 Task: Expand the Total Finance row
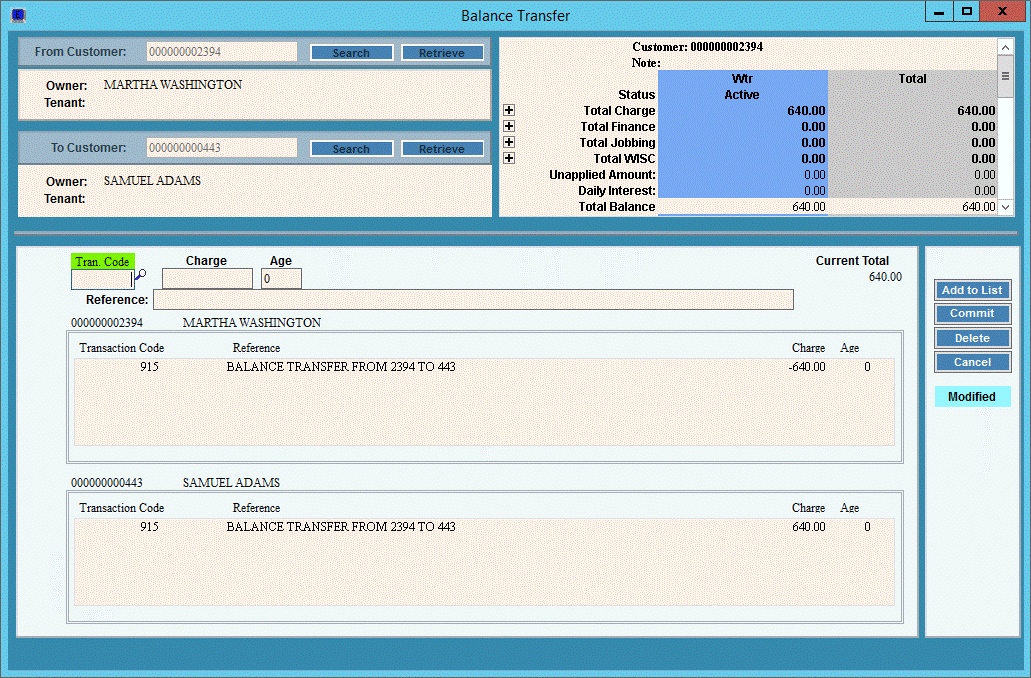[509, 126]
